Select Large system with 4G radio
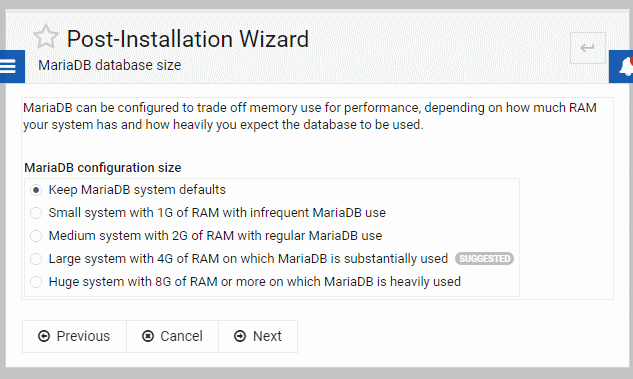 pos(36,259)
